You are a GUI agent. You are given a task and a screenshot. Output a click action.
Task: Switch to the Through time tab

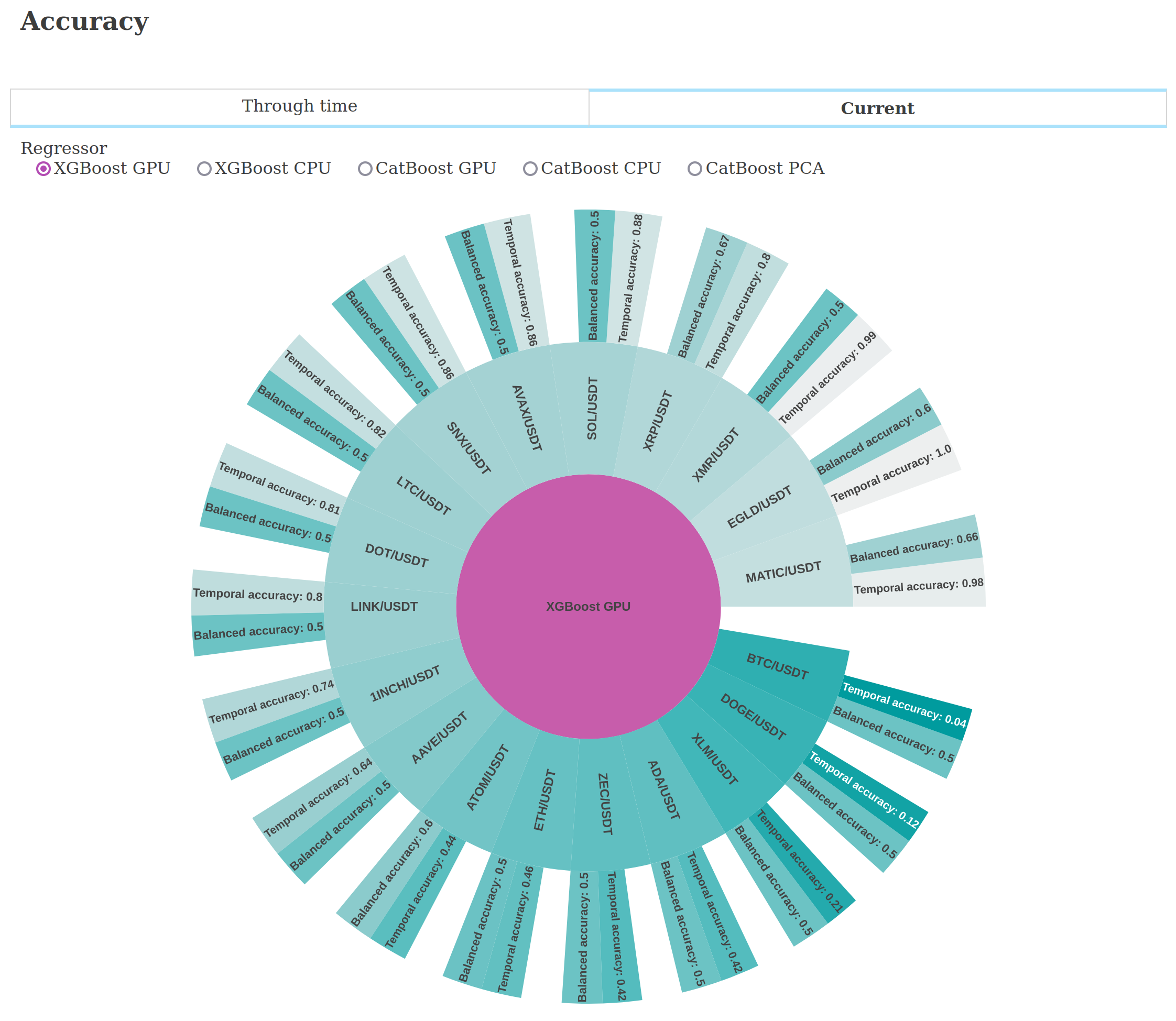pos(299,106)
